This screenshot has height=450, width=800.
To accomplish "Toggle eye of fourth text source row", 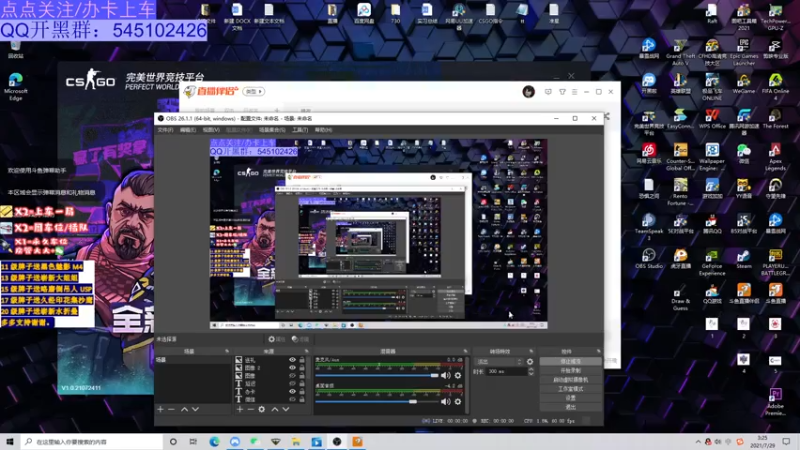I will point(292,383).
